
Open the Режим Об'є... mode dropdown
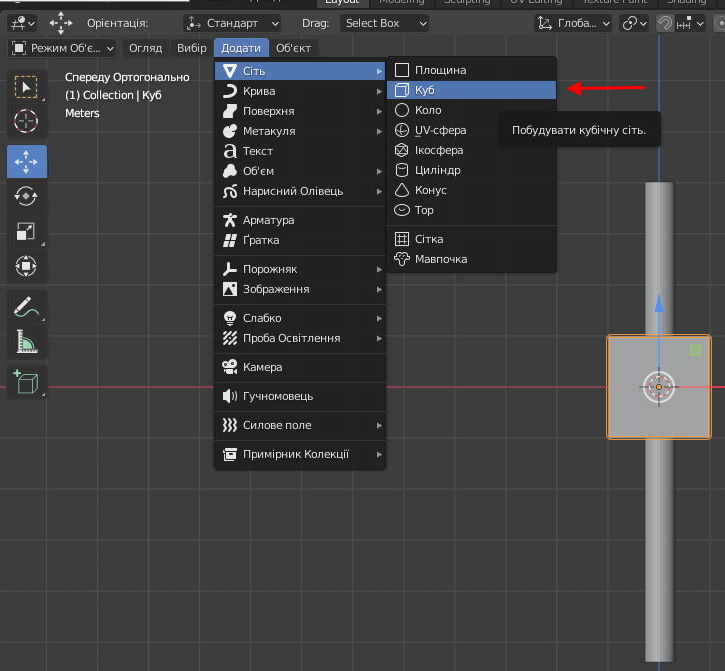click(x=63, y=48)
